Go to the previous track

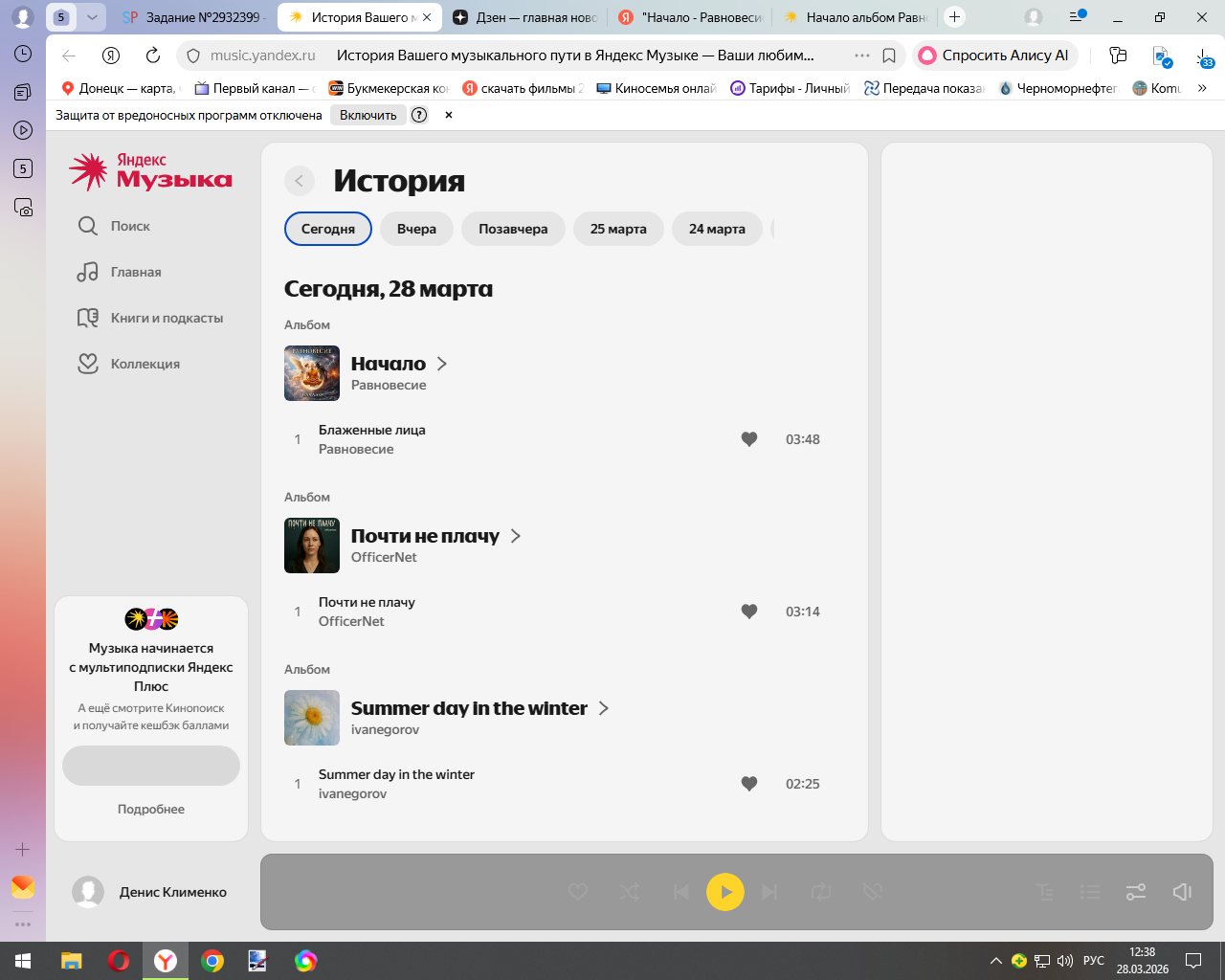point(681,892)
